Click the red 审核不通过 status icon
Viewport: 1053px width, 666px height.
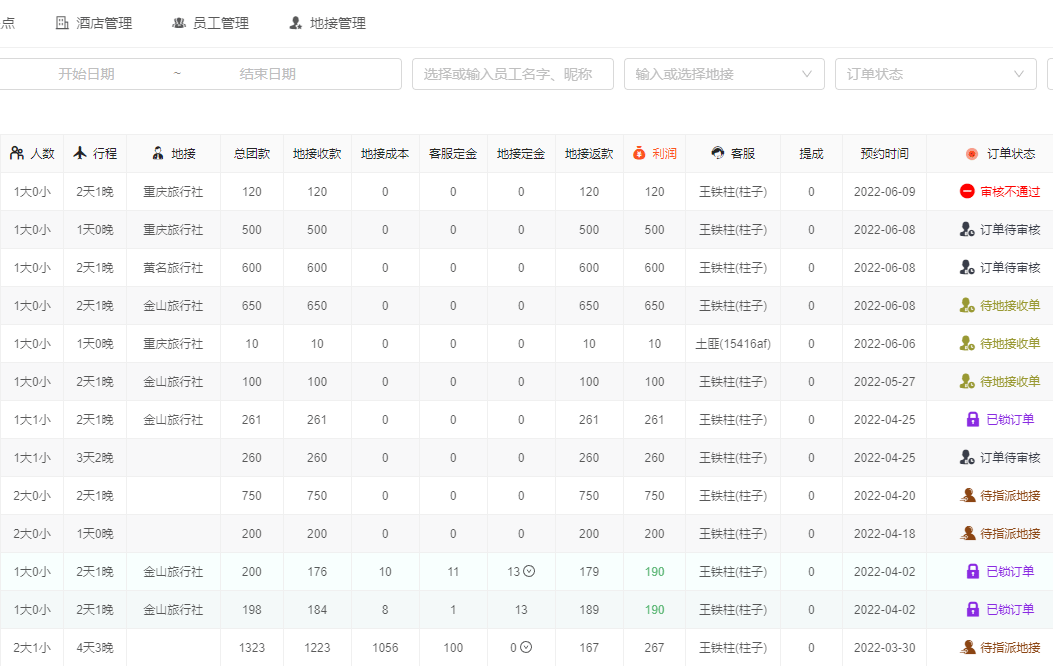pos(967,191)
